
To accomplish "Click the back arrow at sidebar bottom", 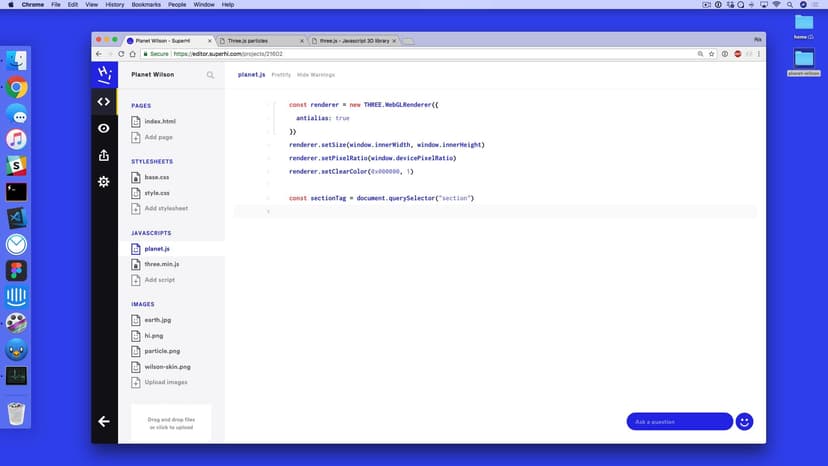I will click(x=103, y=421).
